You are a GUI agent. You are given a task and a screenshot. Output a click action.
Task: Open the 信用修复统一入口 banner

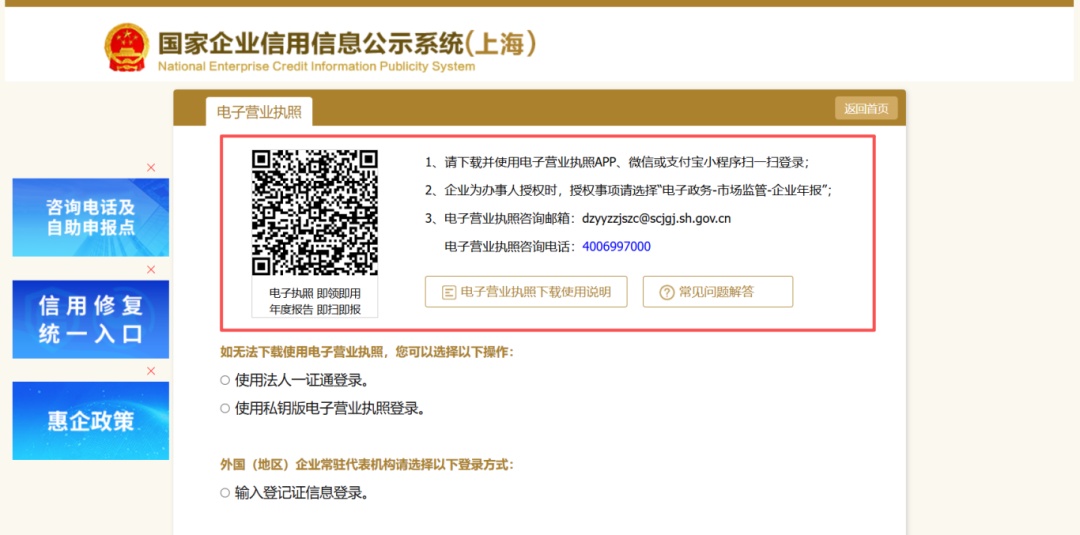pyautogui.click(x=90, y=319)
